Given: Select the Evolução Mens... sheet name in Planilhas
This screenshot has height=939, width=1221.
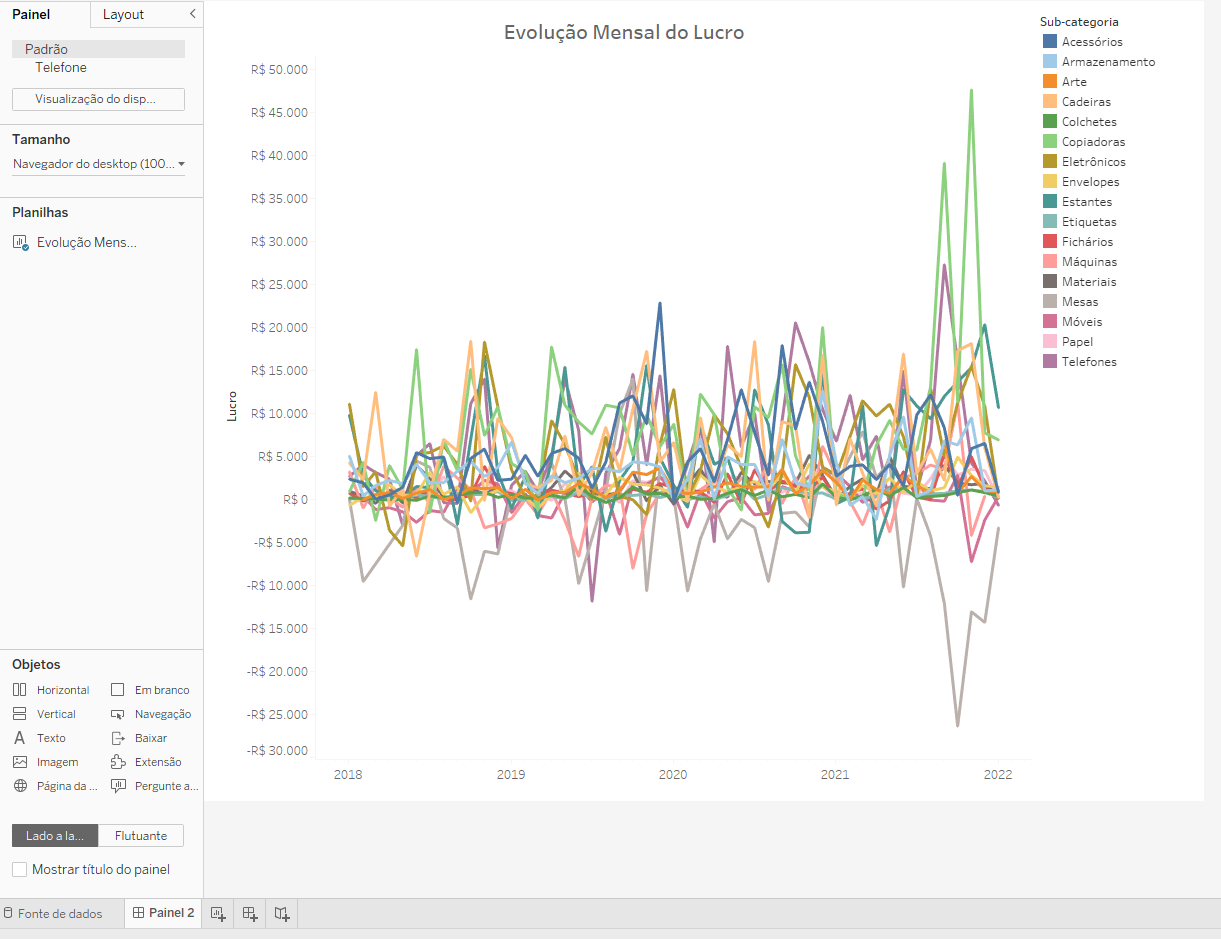Looking at the screenshot, I should coord(86,242).
